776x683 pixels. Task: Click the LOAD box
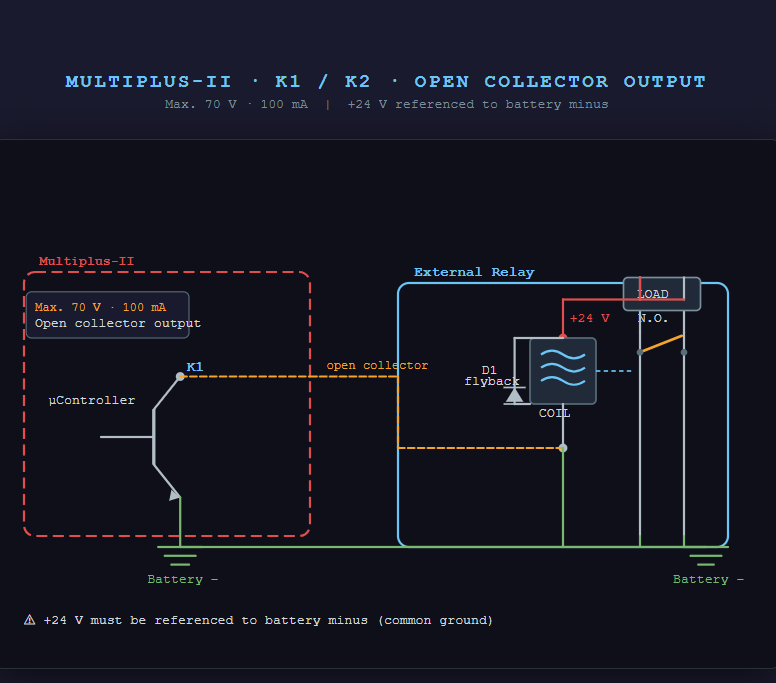coord(662,294)
